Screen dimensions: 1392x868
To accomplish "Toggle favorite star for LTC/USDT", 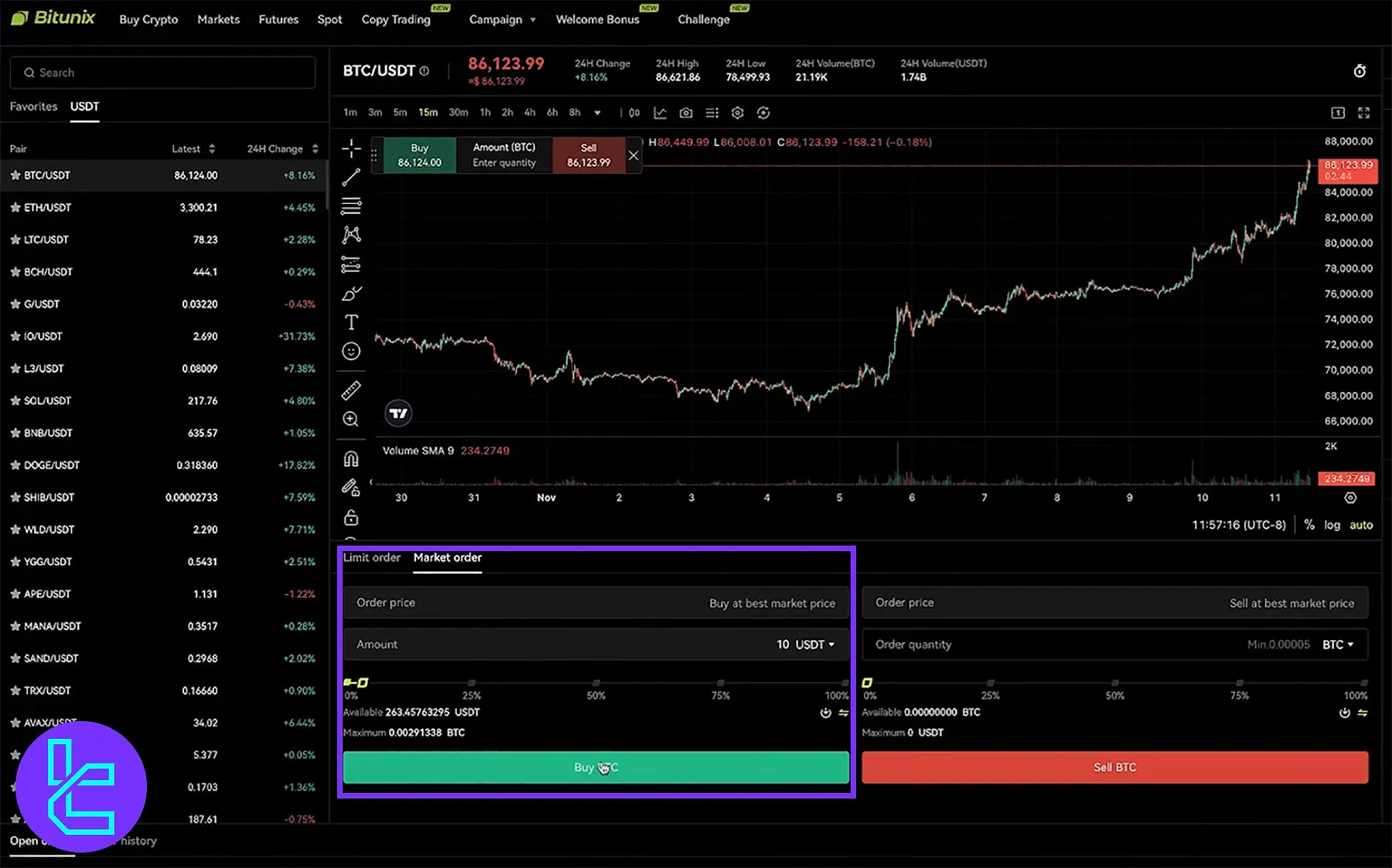I will [x=15, y=240].
